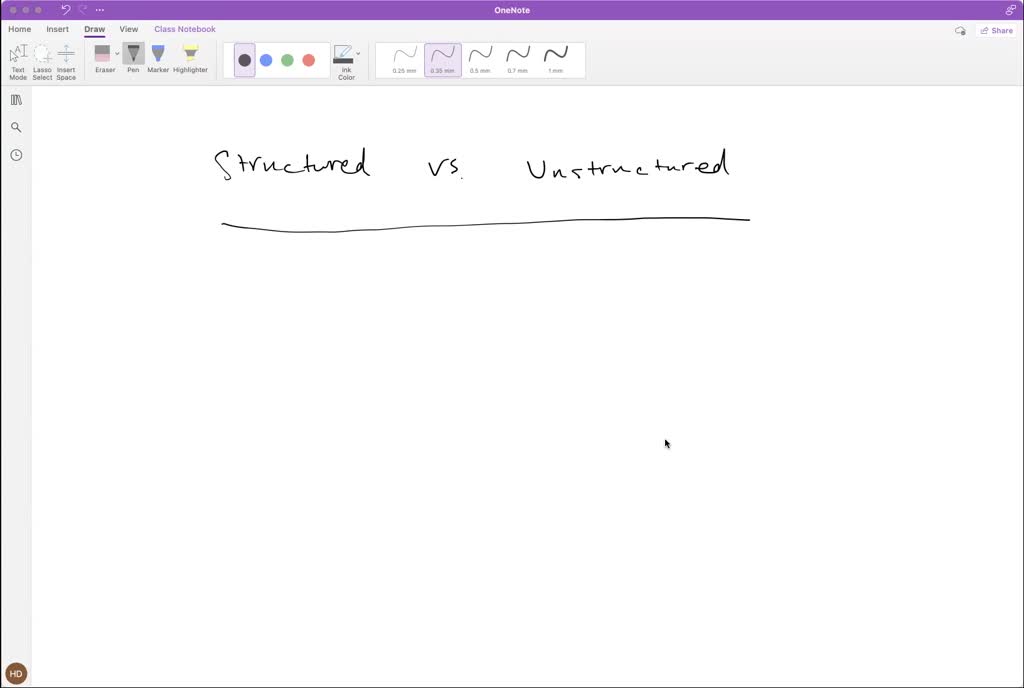Open the Class Notebook tab

pyautogui.click(x=184, y=29)
